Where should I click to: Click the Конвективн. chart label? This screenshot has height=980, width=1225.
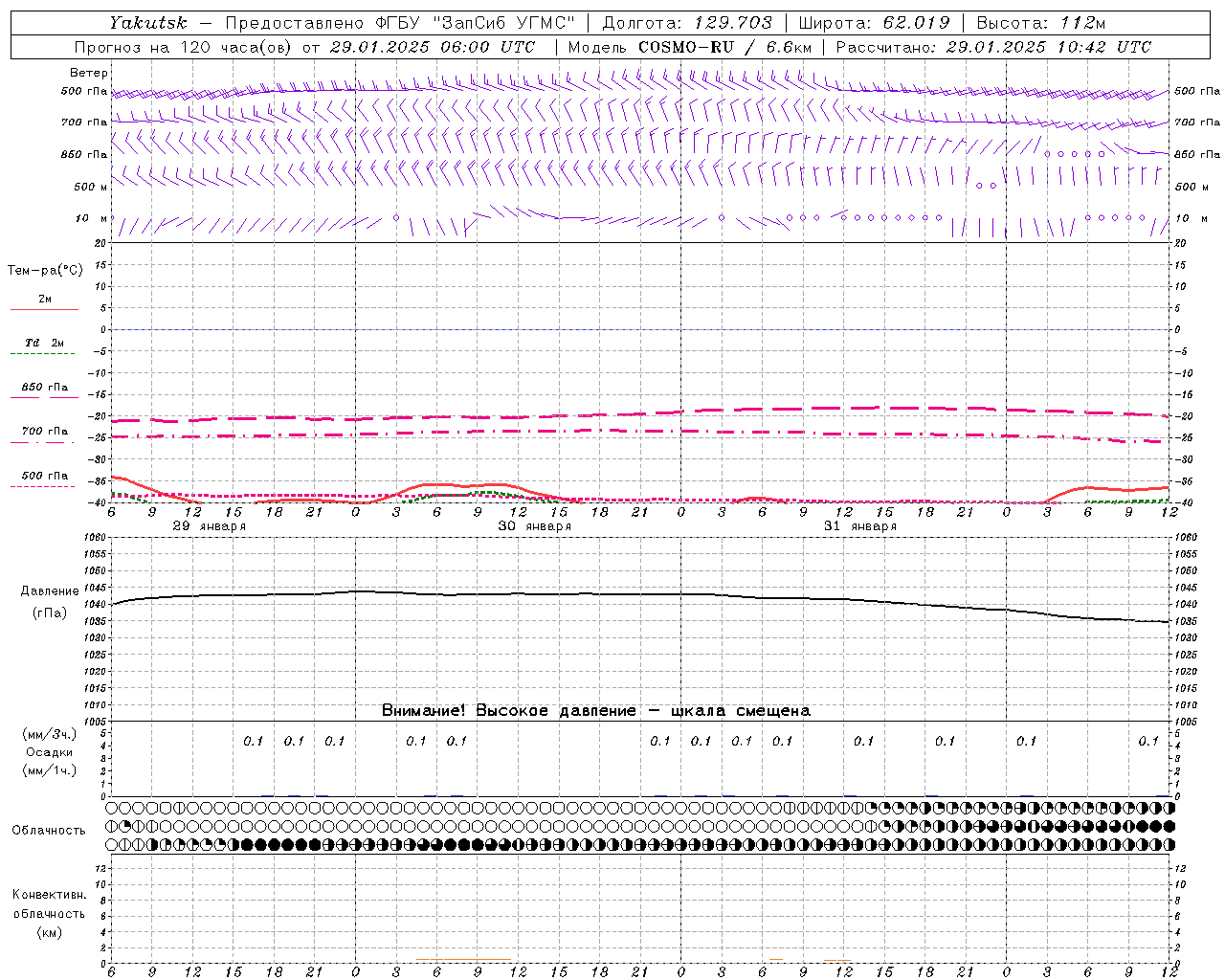coord(50,895)
